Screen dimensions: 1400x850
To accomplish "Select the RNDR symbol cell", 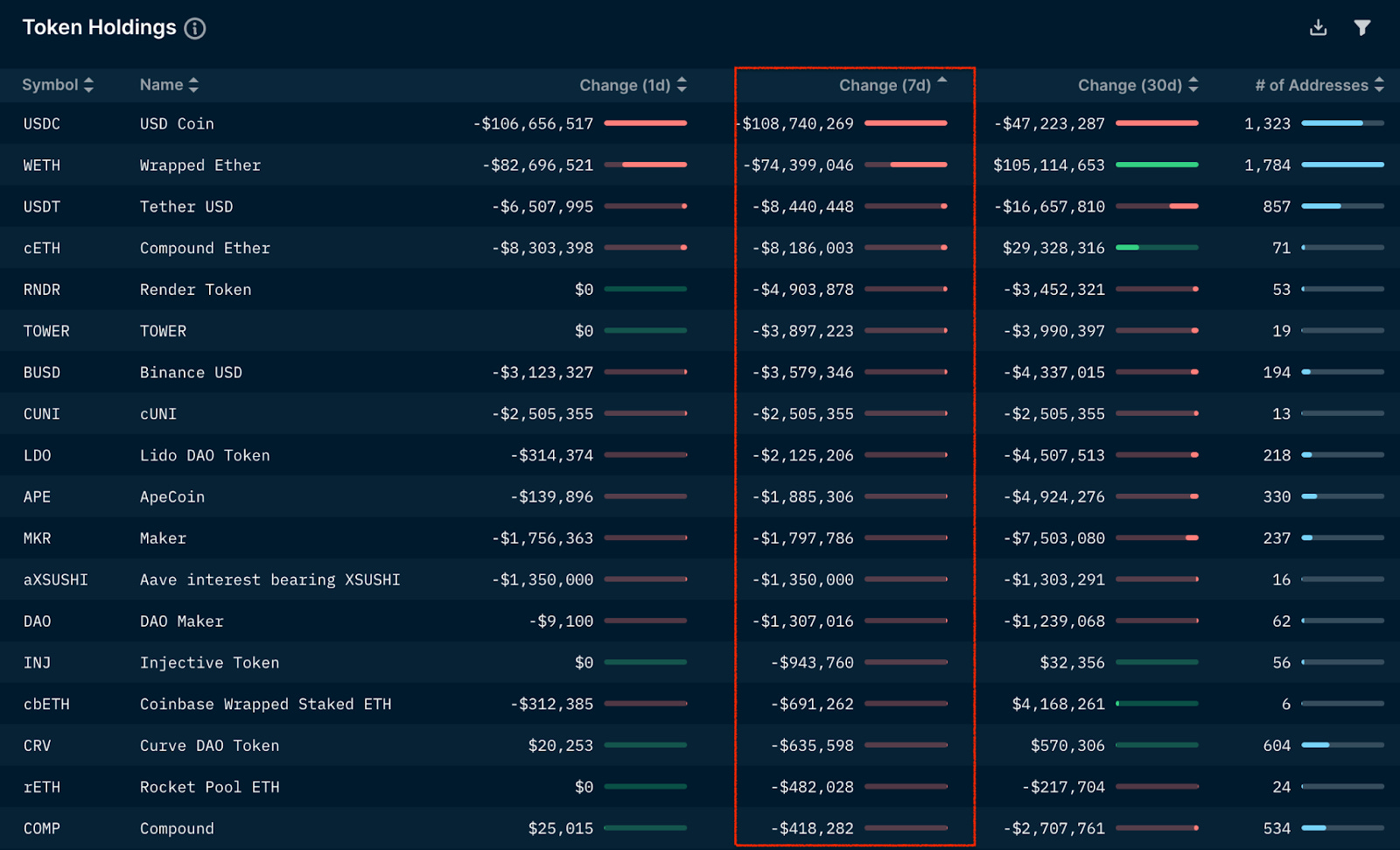I will coord(42,290).
